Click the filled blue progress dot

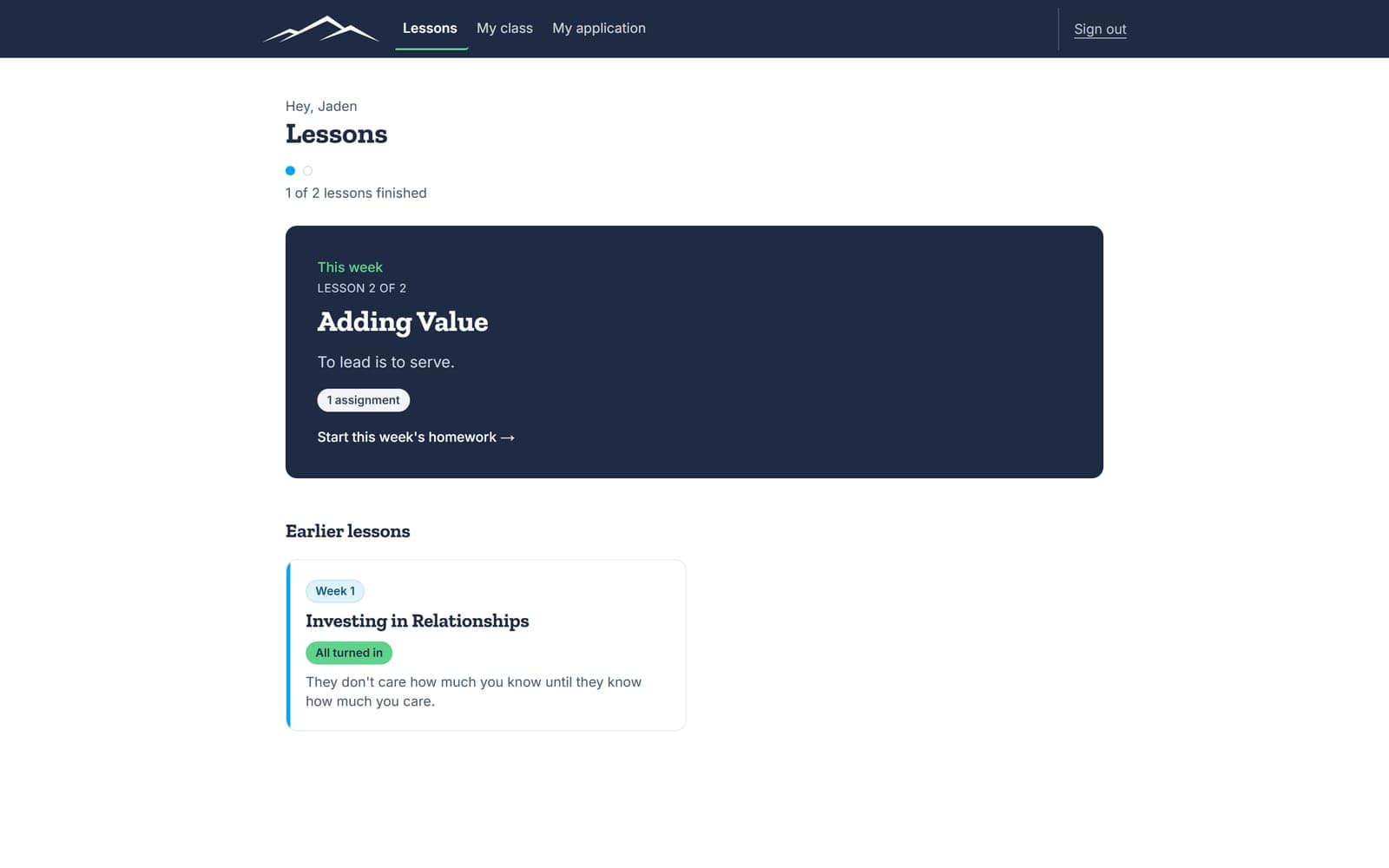pyautogui.click(x=290, y=171)
